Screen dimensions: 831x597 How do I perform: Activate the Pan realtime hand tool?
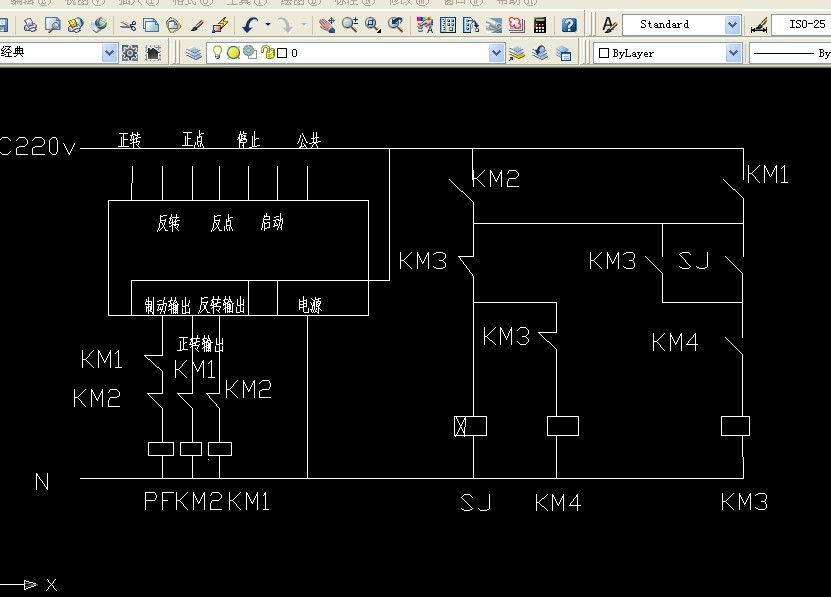click(327, 25)
